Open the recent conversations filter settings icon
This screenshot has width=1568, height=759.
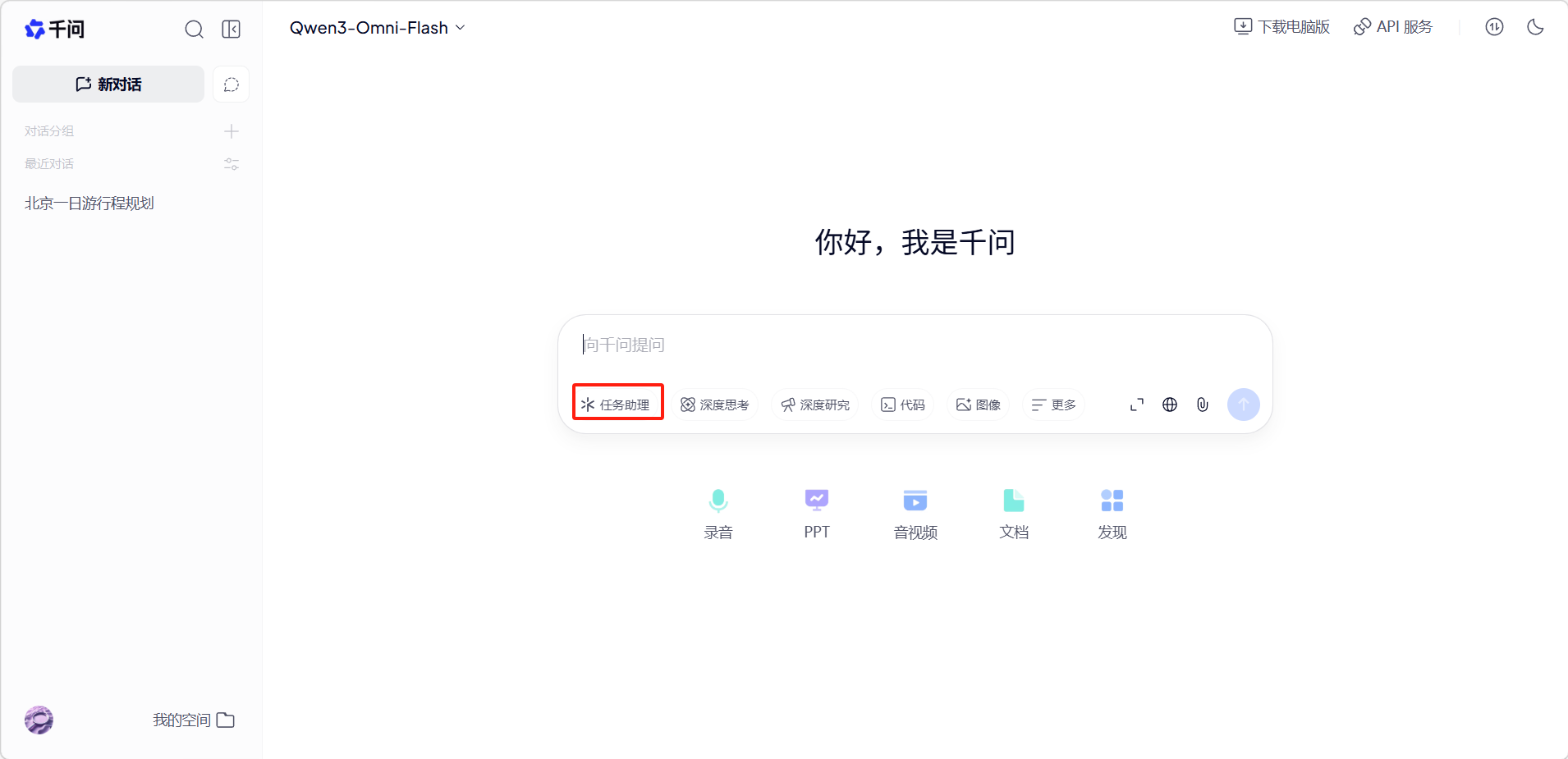coord(232,164)
